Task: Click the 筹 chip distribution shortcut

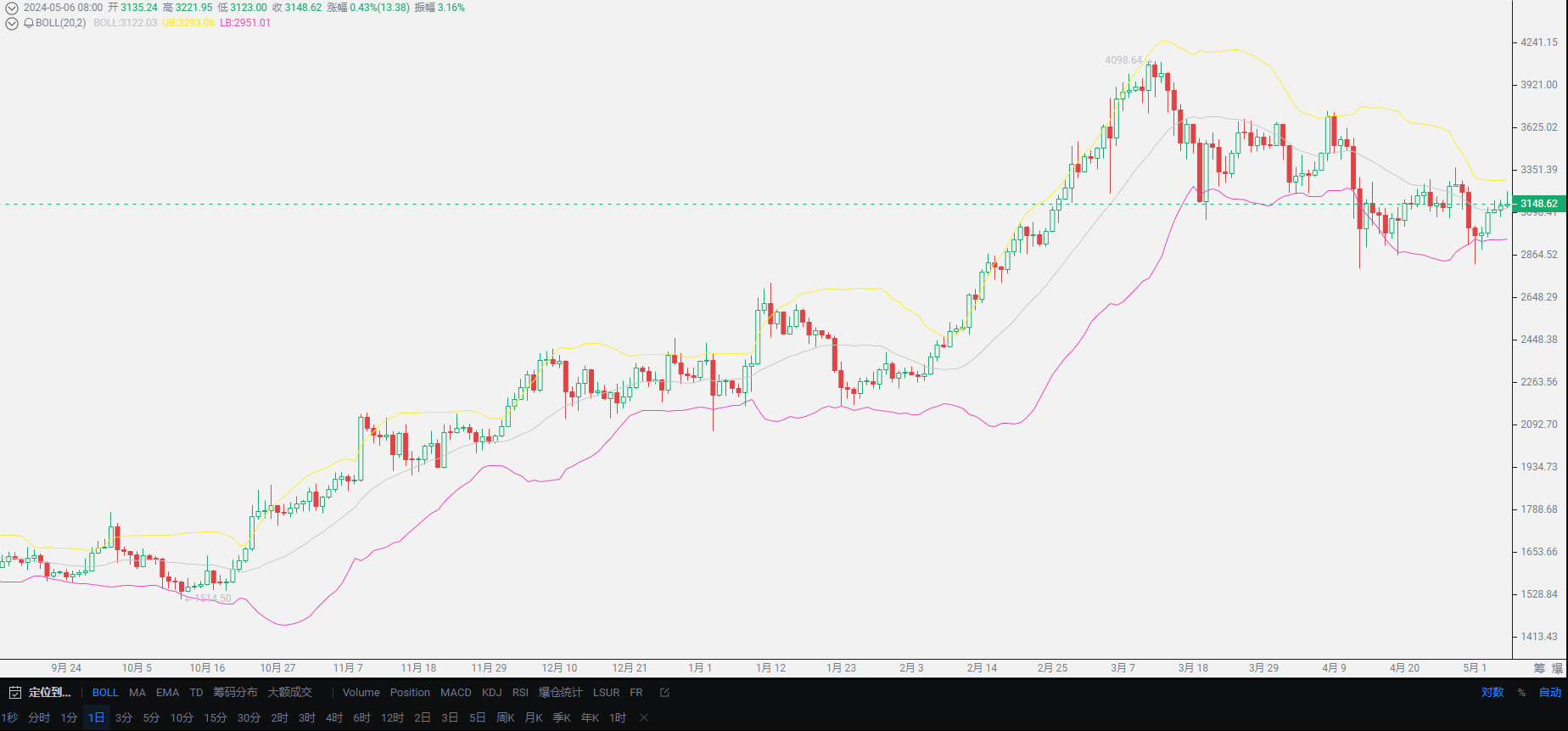Action: click(1539, 668)
